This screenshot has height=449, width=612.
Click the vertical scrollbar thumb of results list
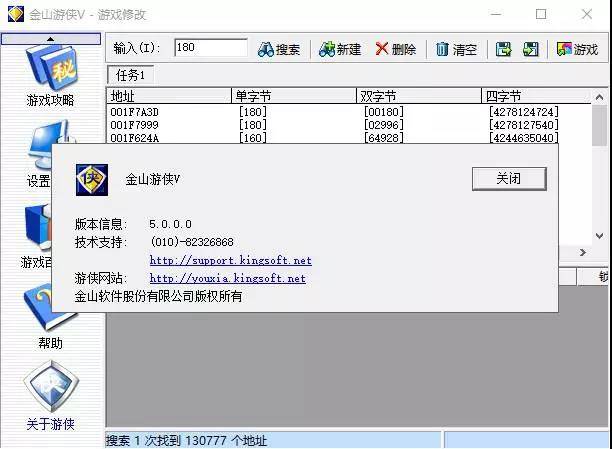click(x=600, y=125)
